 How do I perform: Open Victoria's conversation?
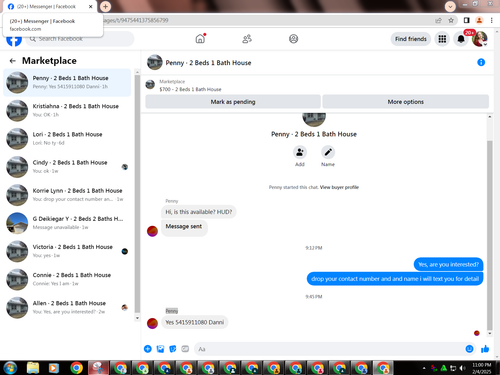point(67,251)
